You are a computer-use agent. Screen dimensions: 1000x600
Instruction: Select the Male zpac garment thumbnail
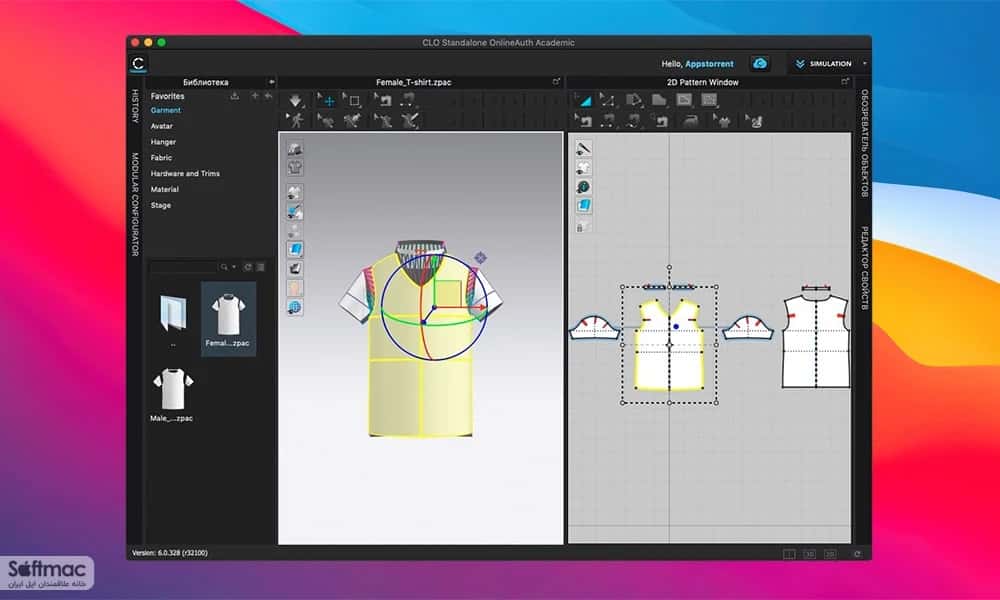pyautogui.click(x=172, y=394)
